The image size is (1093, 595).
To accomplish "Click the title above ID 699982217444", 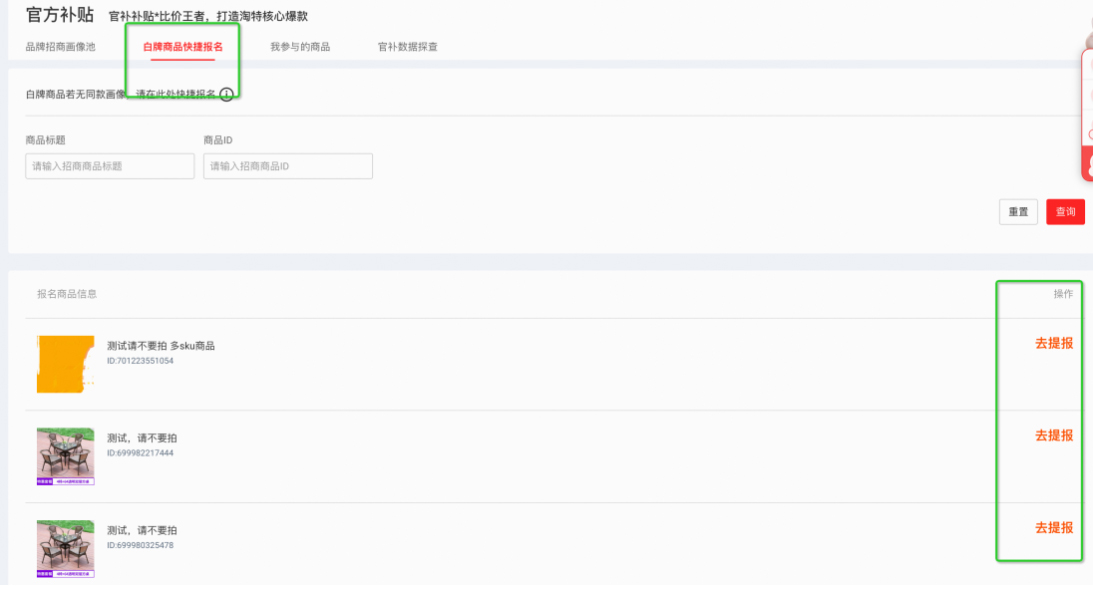I will click(142, 438).
